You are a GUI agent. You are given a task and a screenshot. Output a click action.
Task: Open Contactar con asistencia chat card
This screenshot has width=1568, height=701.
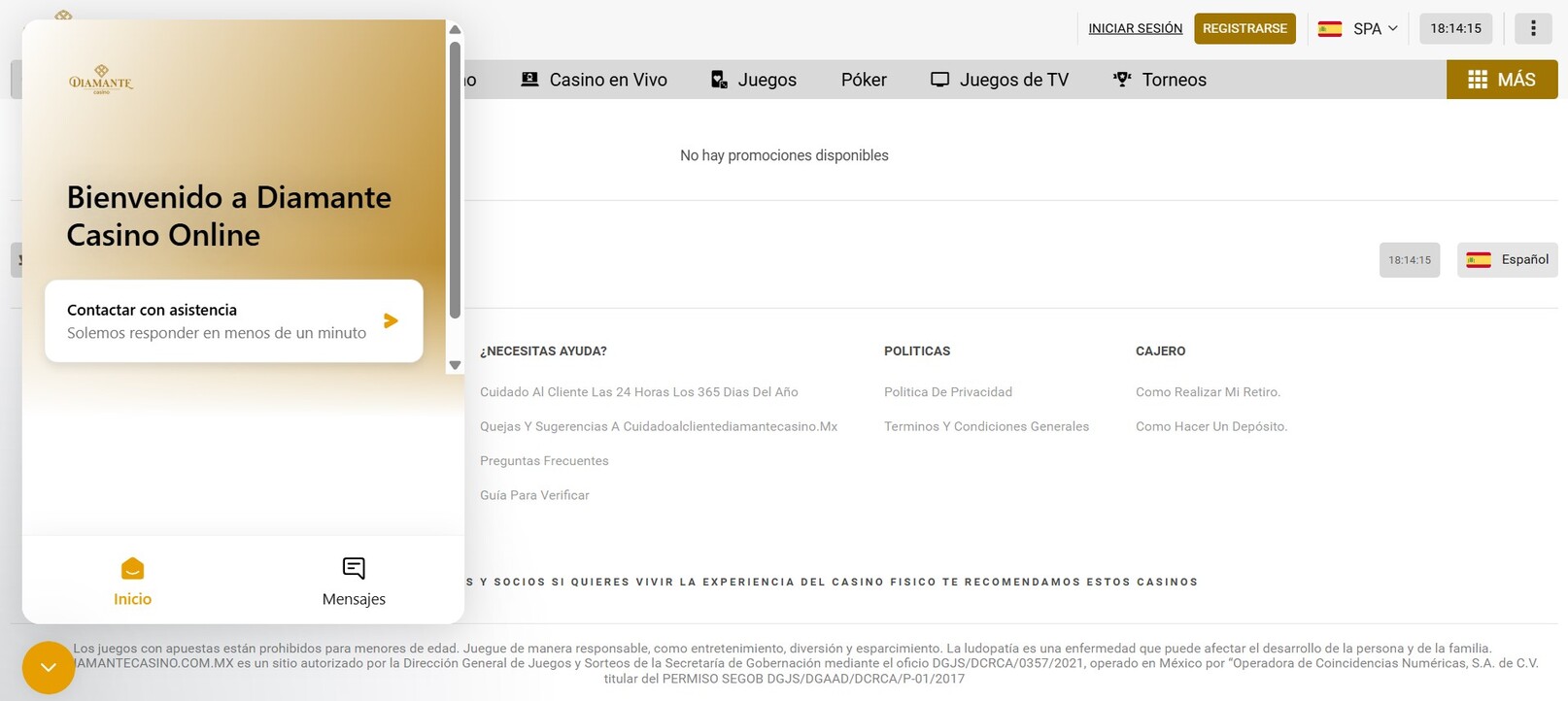234,321
